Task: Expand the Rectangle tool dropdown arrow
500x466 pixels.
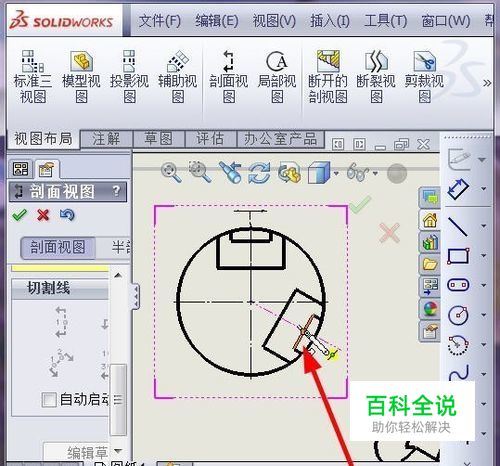Action: pos(483,256)
